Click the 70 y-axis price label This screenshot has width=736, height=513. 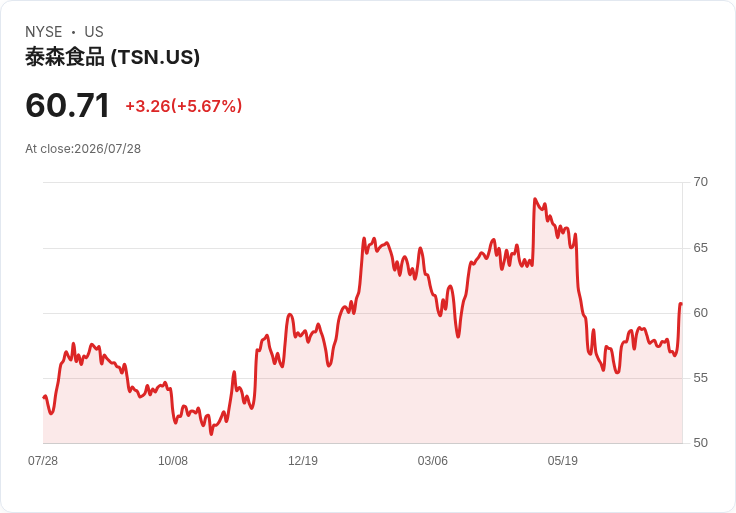click(x=700, y=182)
